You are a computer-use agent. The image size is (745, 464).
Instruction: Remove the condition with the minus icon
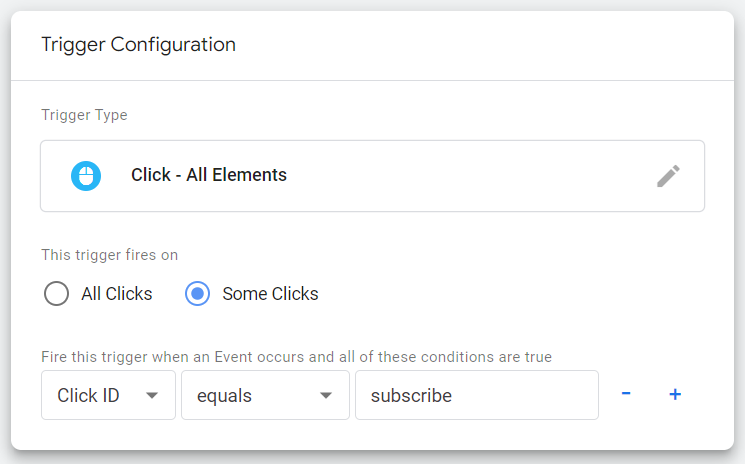[x=626, y=394]
